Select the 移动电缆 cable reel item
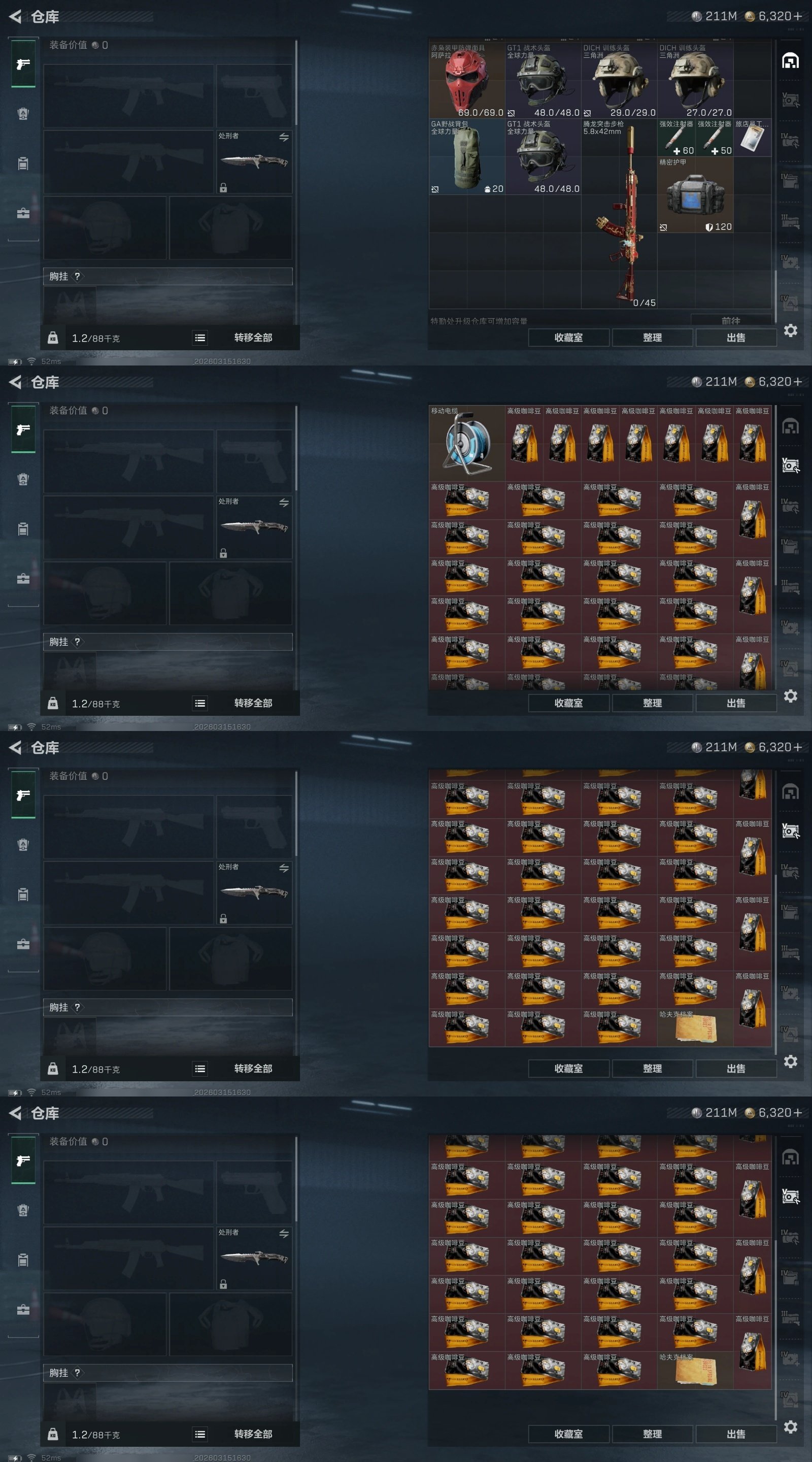 (466, 443)
